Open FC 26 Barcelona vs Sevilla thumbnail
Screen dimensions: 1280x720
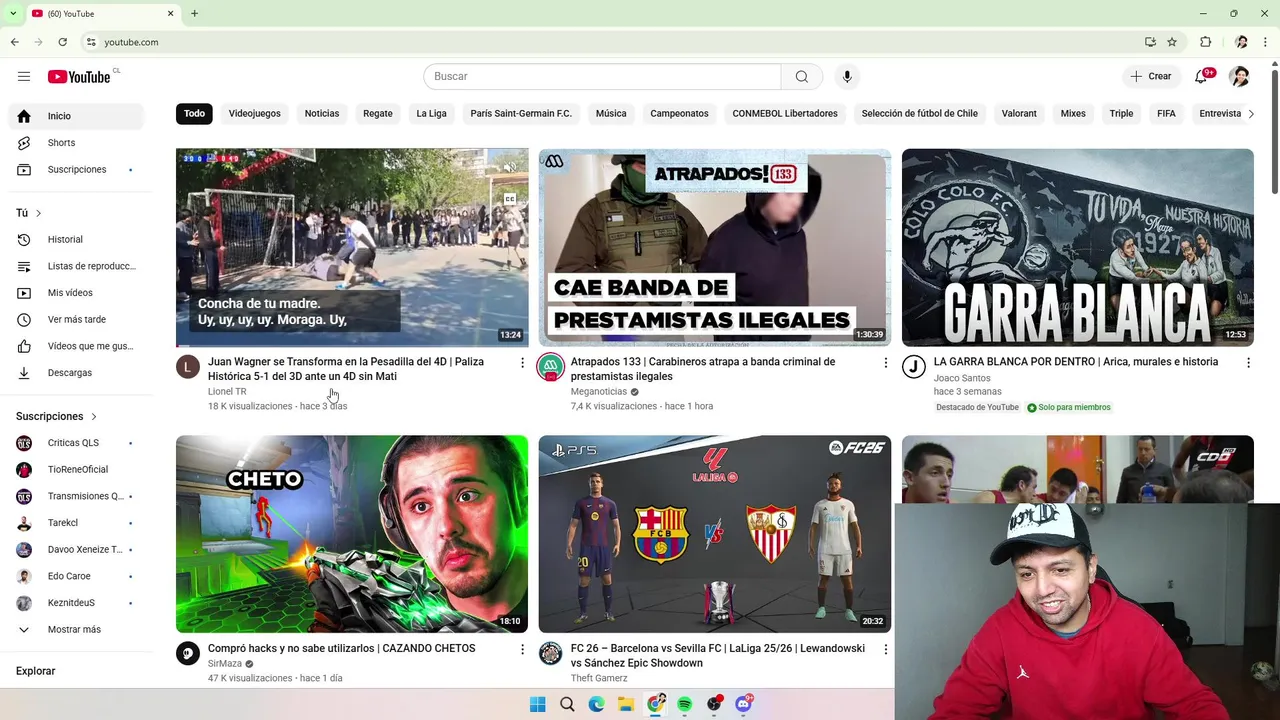point(715,534)
